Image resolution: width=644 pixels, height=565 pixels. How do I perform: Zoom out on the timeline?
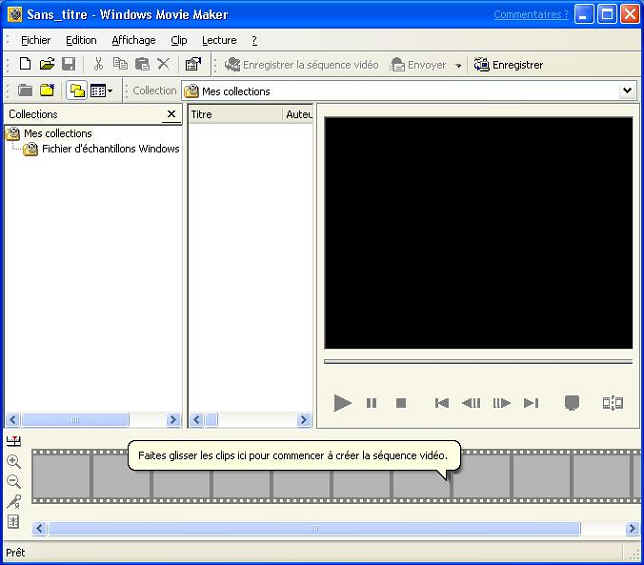(14, 481)
